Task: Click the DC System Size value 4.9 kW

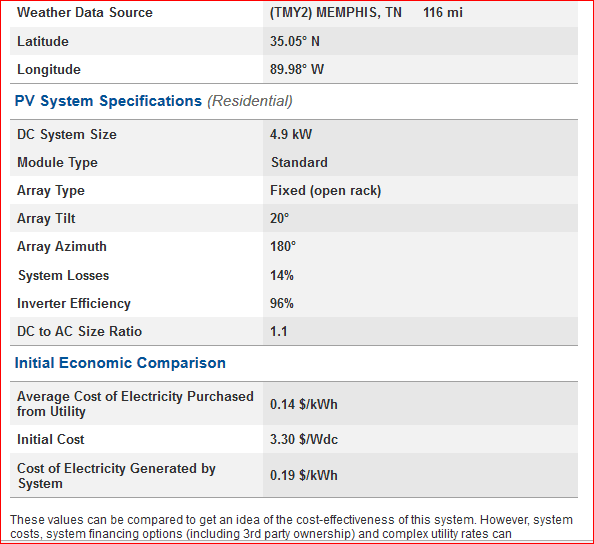Action: pos(291,134)
